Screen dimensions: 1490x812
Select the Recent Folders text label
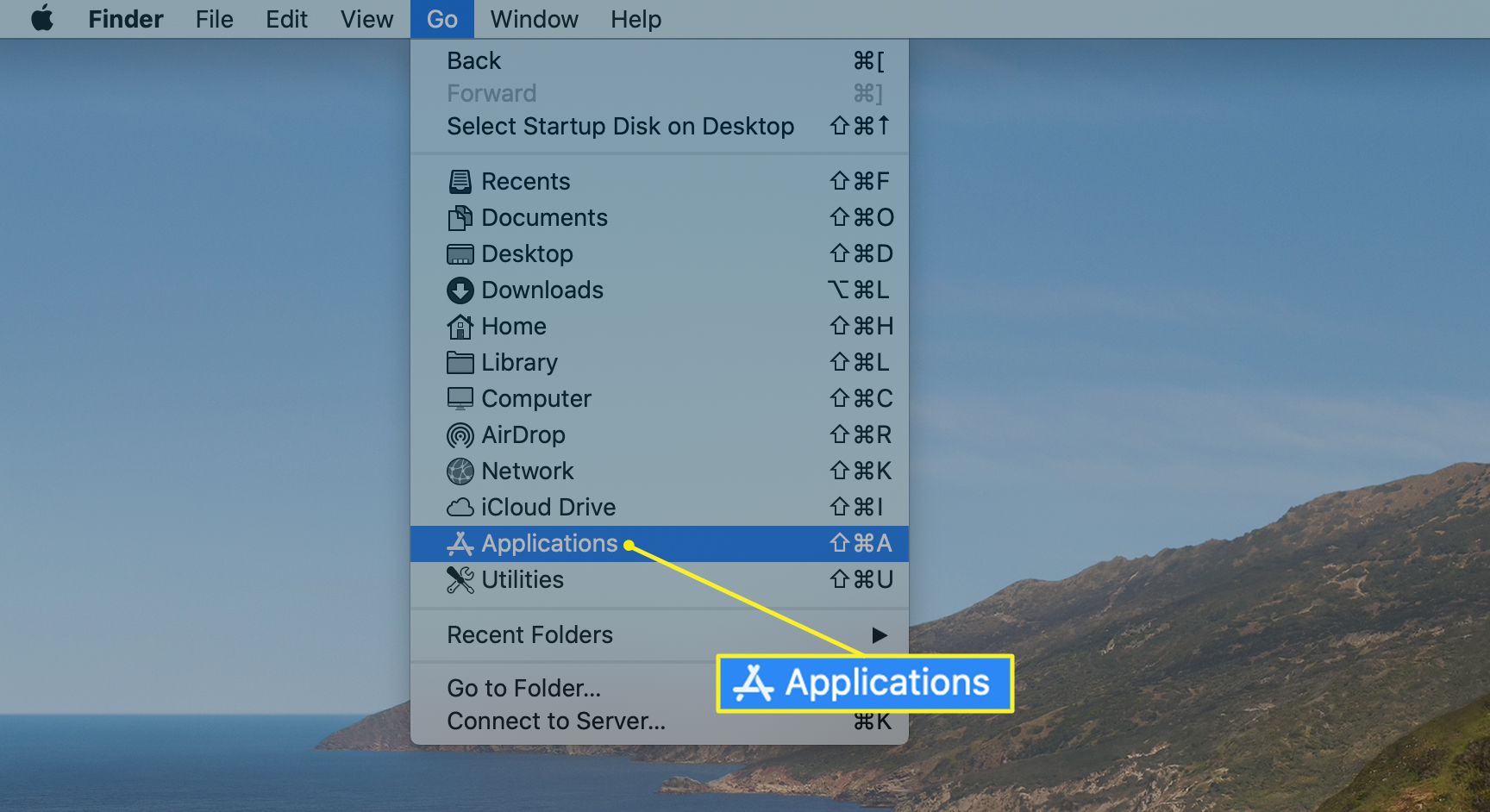point(529,634)
